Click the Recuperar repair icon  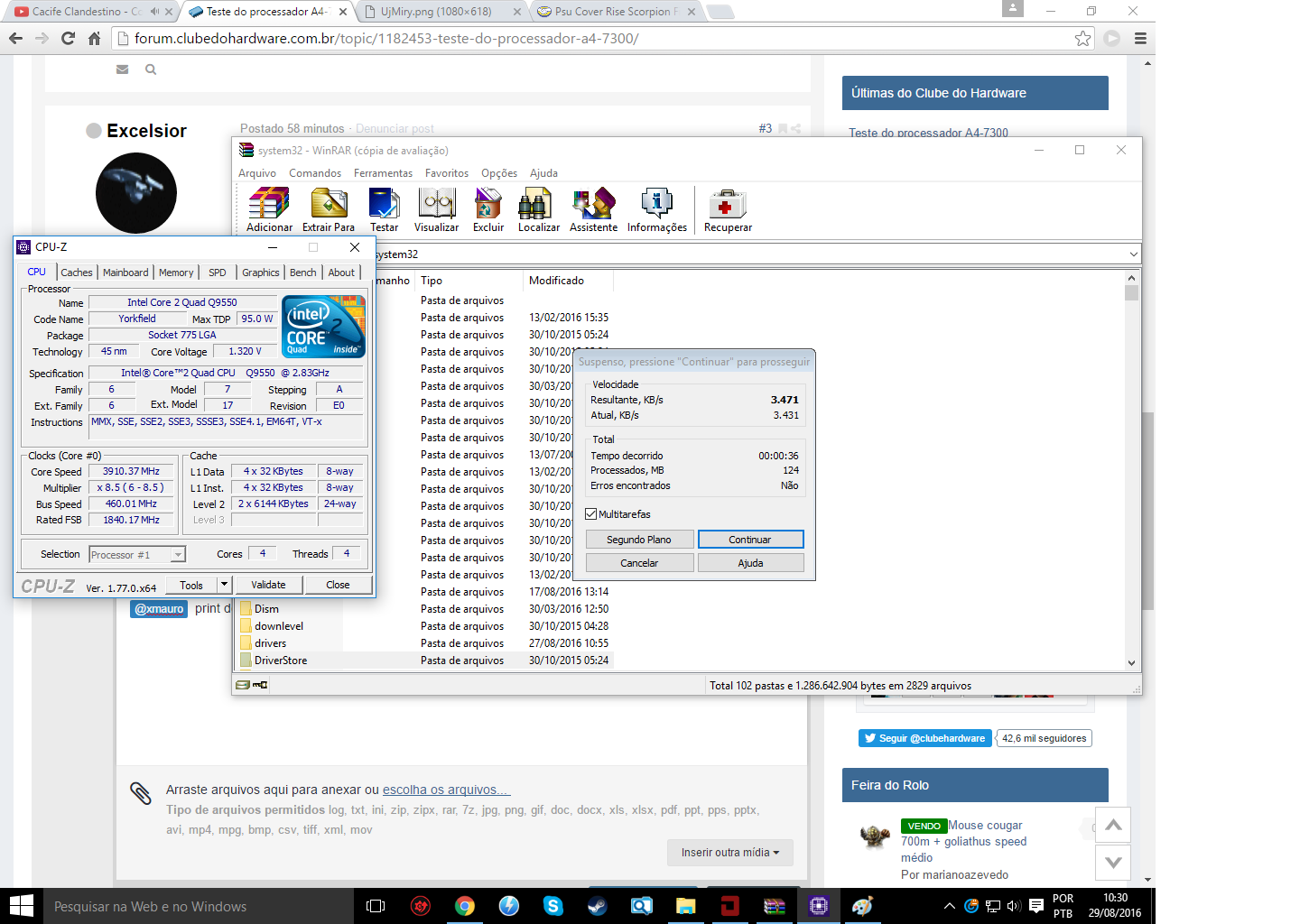pyautogui.click(x=728, y=210)
